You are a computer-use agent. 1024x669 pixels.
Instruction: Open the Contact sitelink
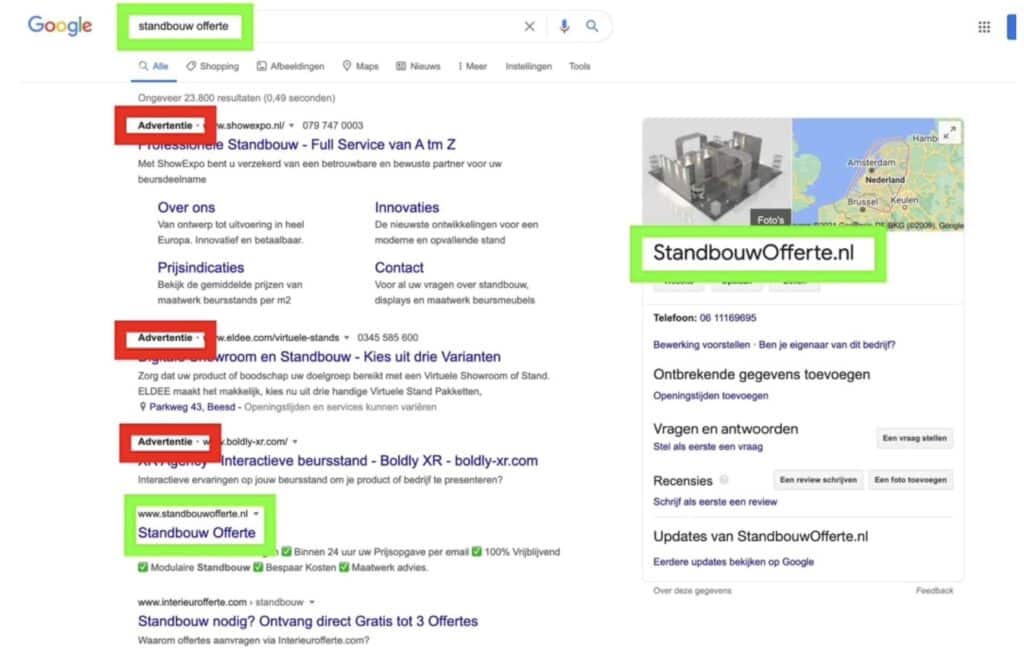[399, 267]
